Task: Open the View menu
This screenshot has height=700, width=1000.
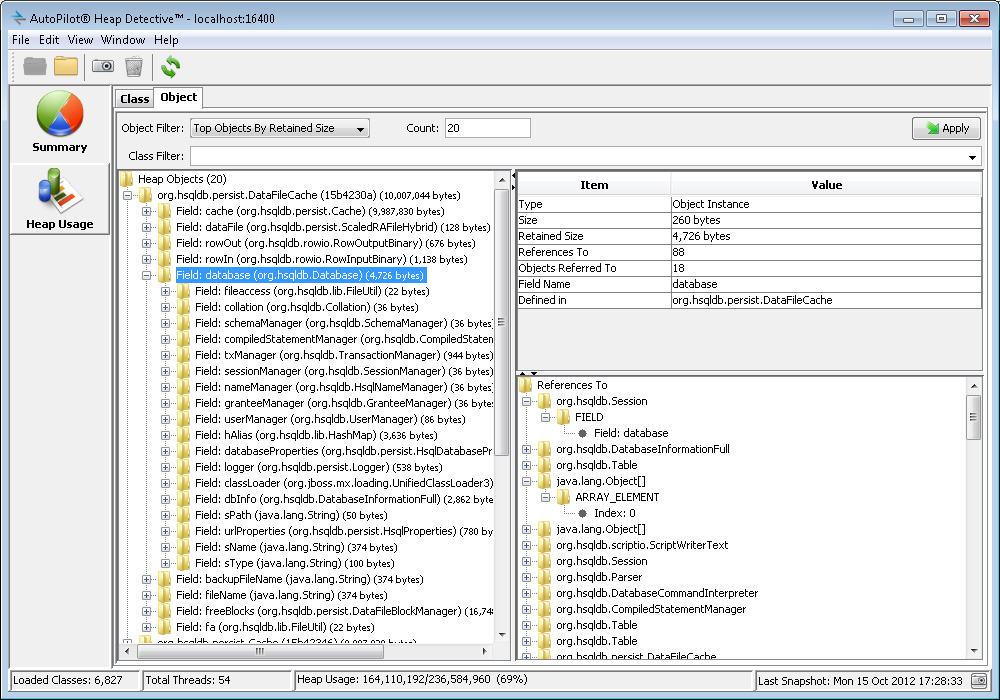Action: (x=80, y=40)
